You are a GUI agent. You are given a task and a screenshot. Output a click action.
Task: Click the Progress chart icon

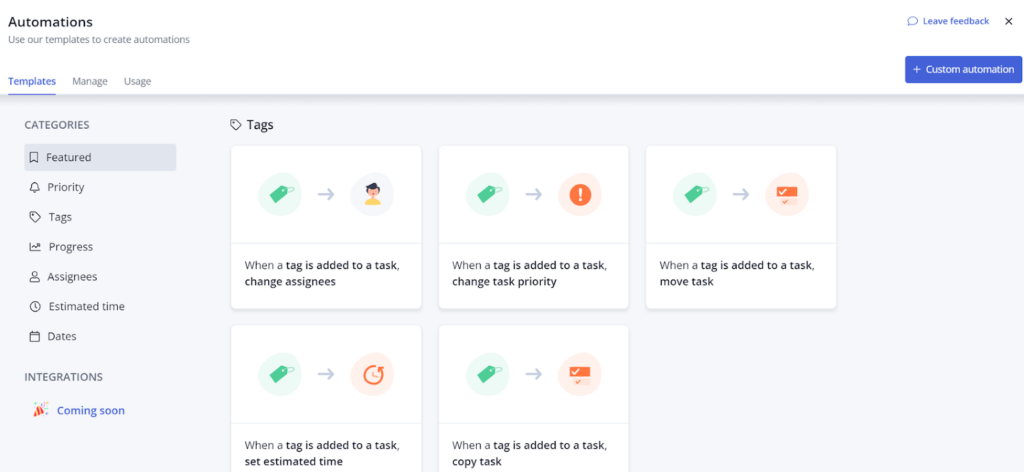click(x=35, y=247)
